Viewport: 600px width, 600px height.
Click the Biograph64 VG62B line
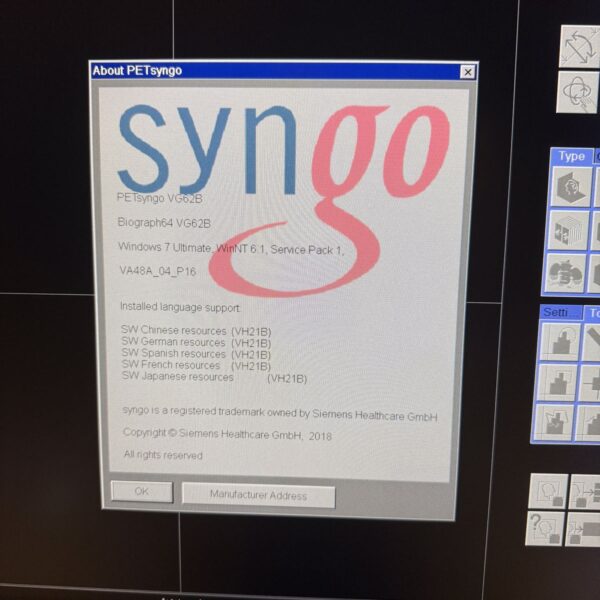point(164,223)
